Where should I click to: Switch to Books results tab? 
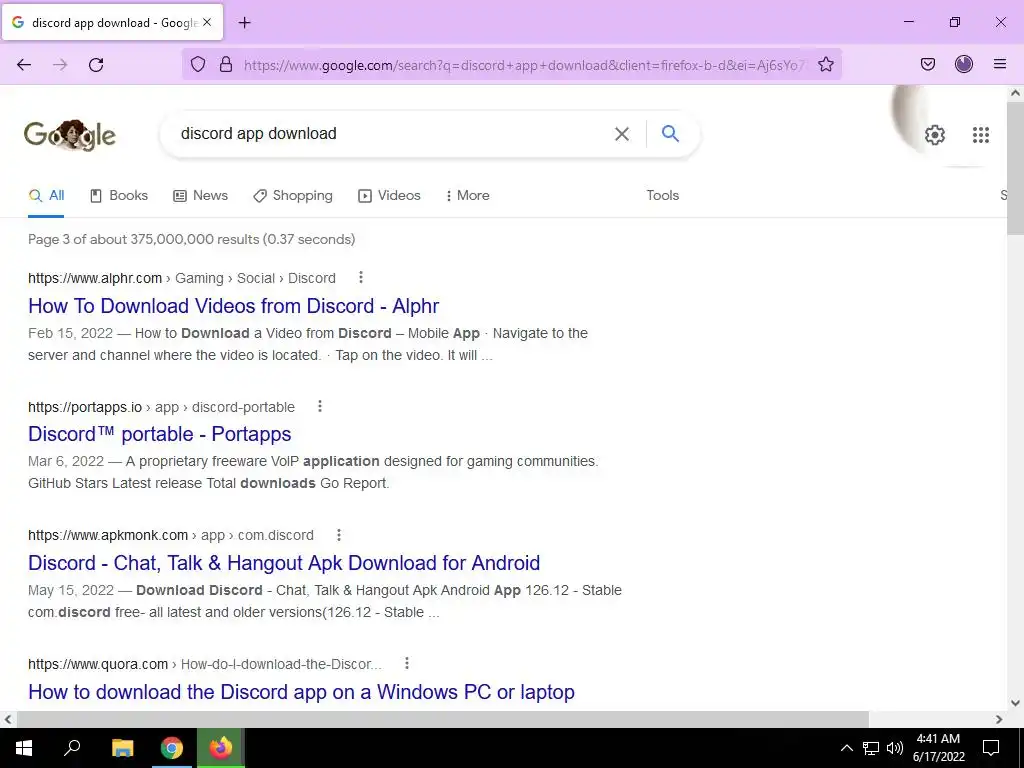point(119,195)
